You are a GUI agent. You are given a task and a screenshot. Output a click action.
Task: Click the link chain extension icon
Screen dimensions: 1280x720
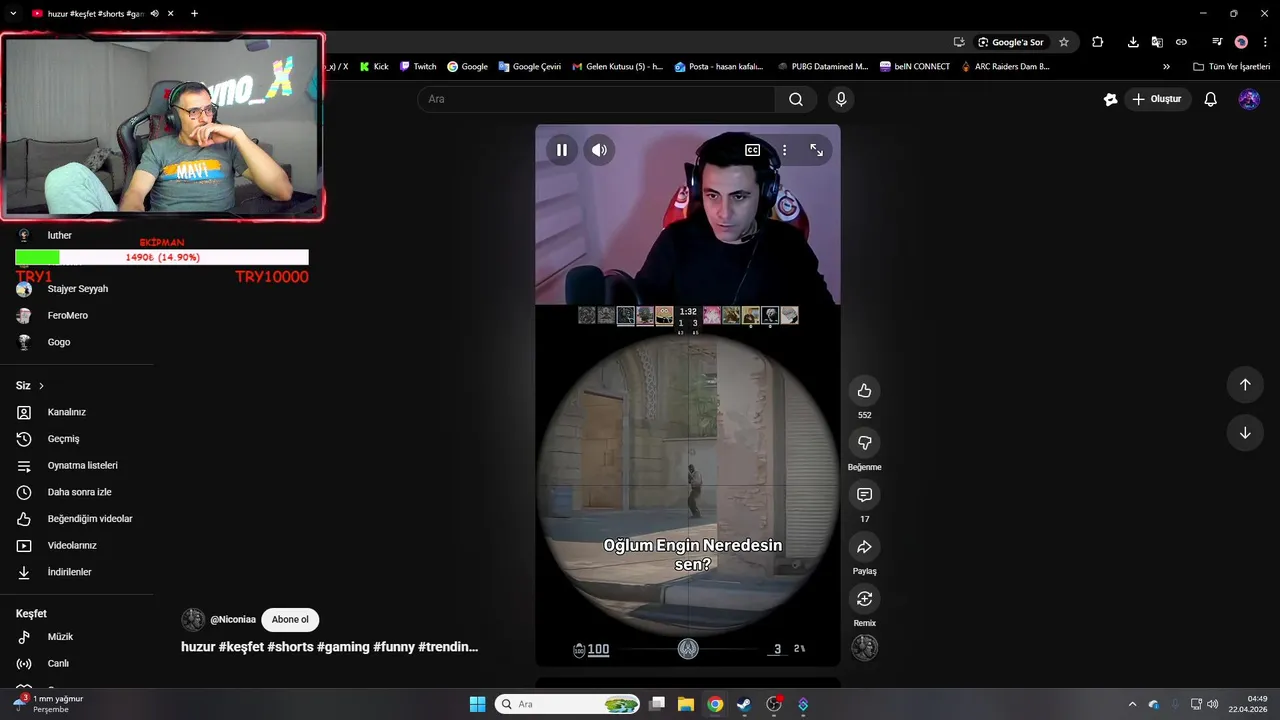(1181, 42)
